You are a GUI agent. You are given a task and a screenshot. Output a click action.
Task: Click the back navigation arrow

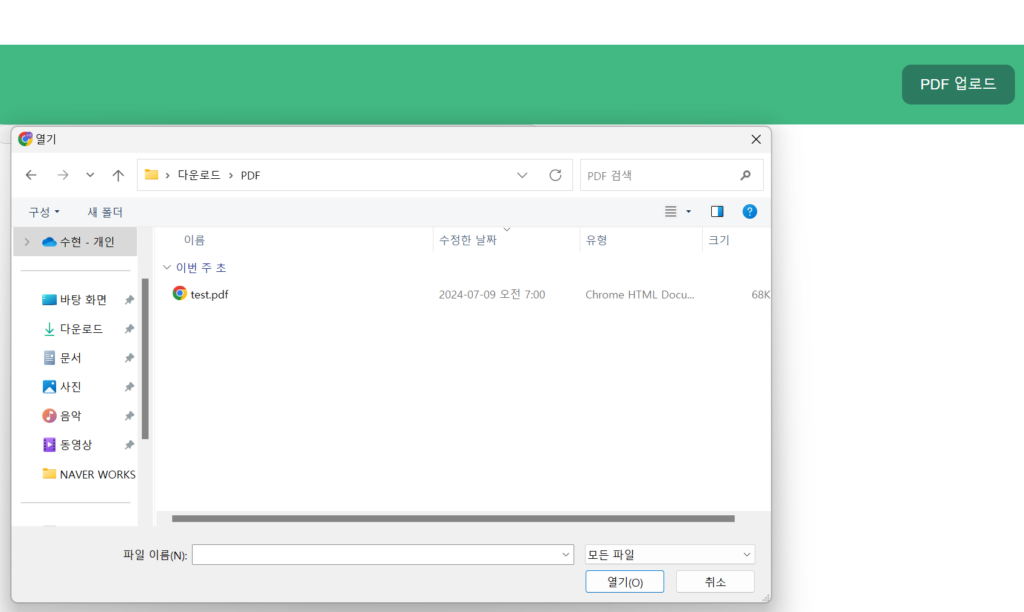tap(31, 175)
